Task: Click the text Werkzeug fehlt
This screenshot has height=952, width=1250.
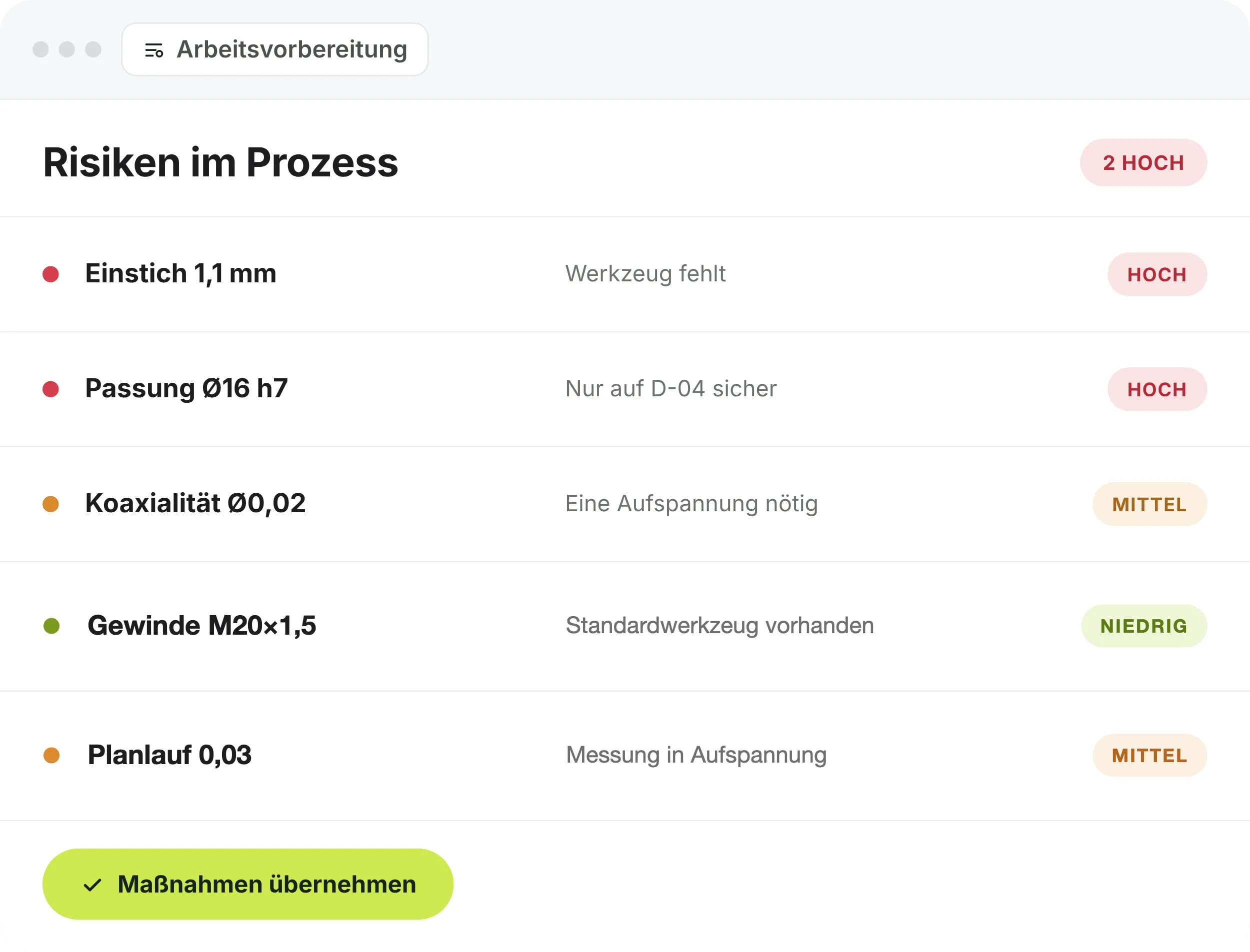Action: coord(645,274)
